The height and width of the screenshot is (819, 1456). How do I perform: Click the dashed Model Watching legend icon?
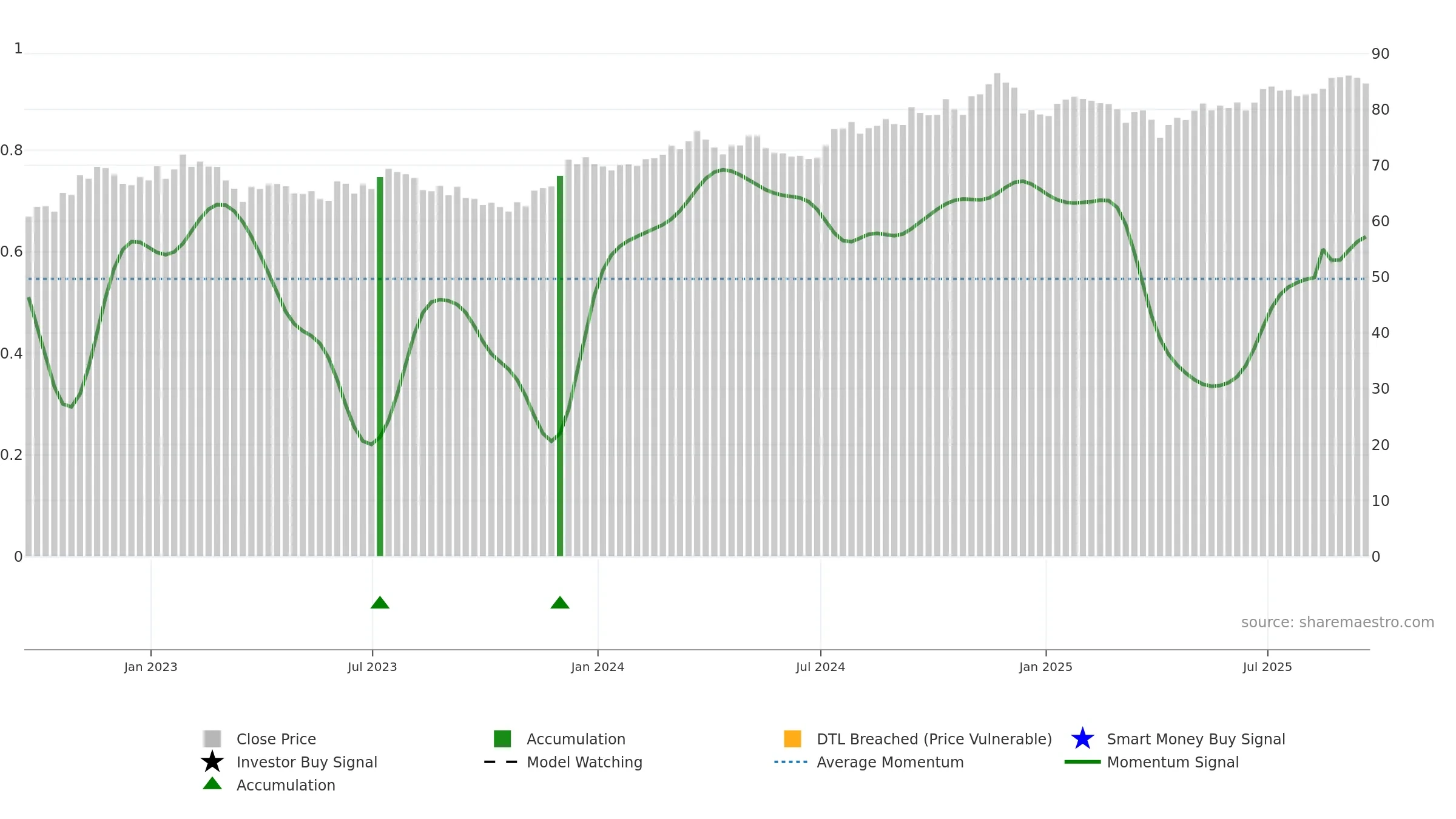pyautogui.click(x=500, y=762)
